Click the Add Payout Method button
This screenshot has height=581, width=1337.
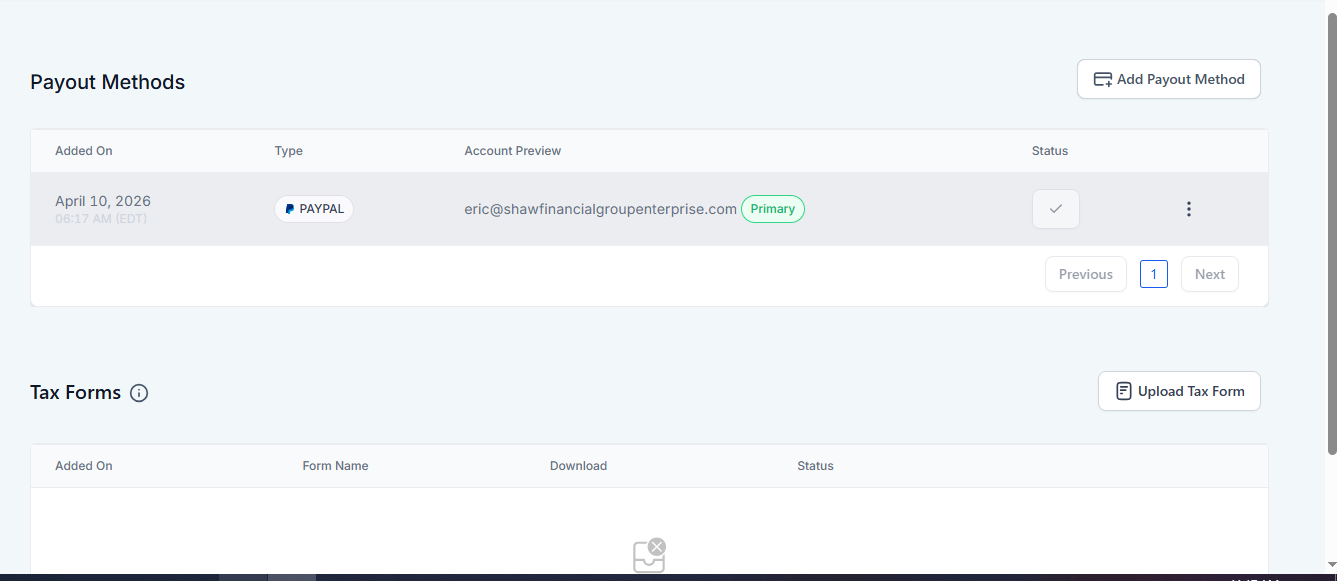coord(1168,78)
